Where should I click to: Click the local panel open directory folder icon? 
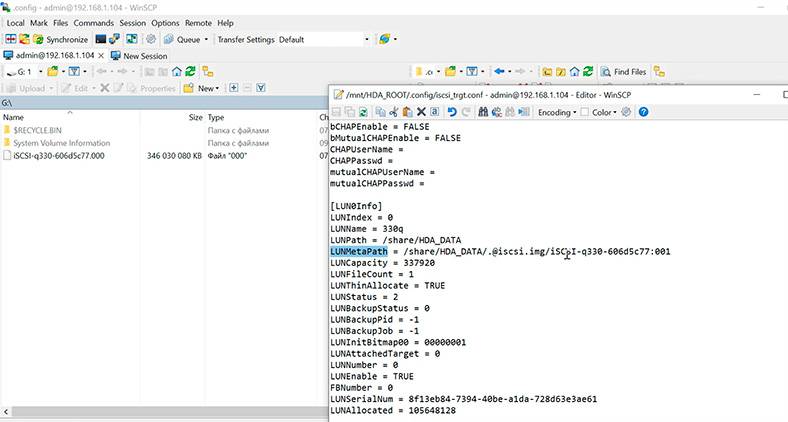(x=52, y=71)
